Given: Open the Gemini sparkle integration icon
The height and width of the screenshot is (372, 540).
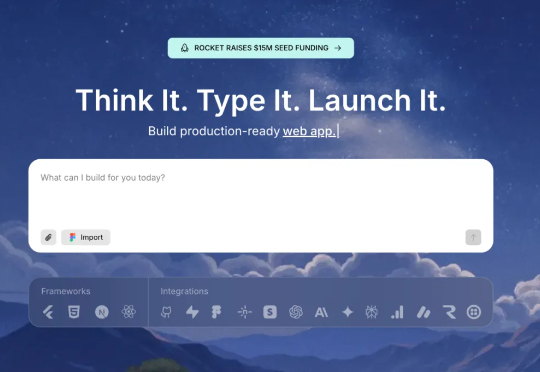Looking at the screenshot, I should [347, 312].
